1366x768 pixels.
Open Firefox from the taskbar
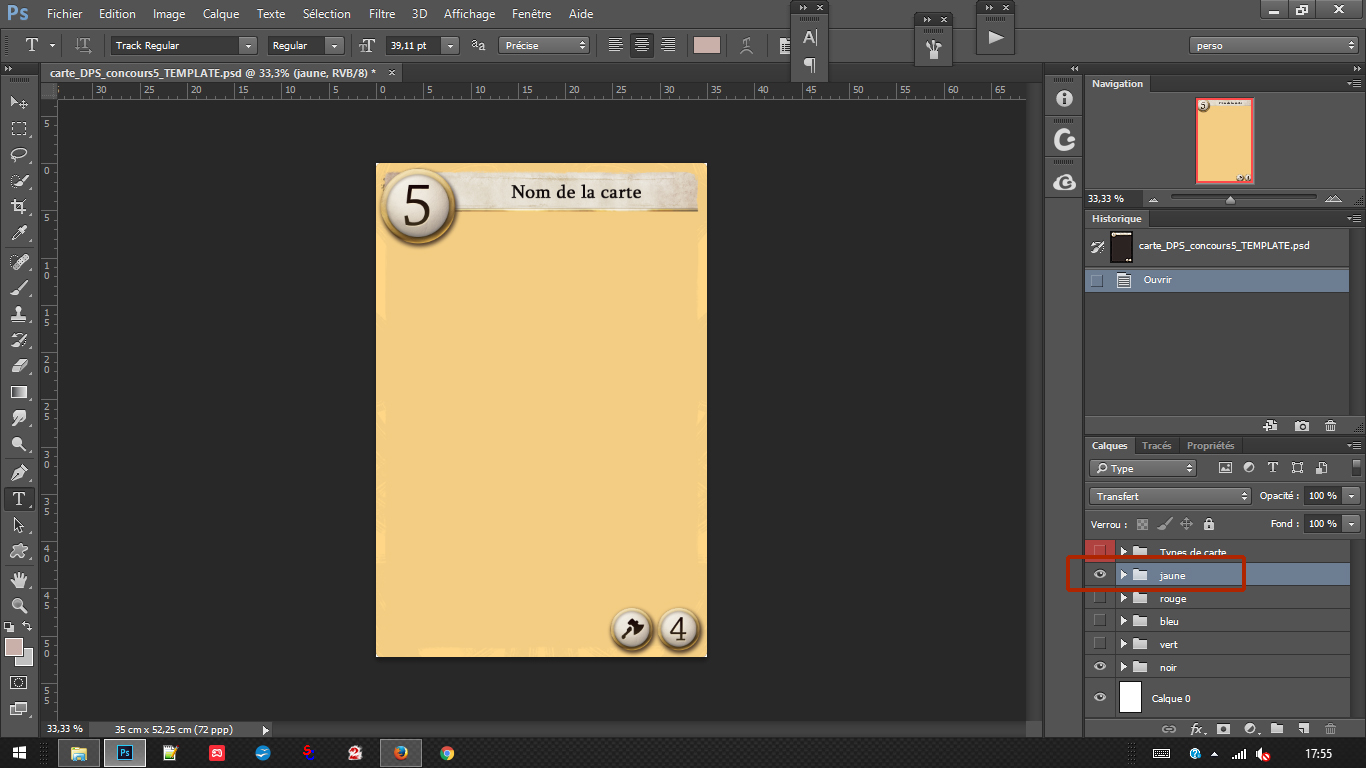pos(401,753)
